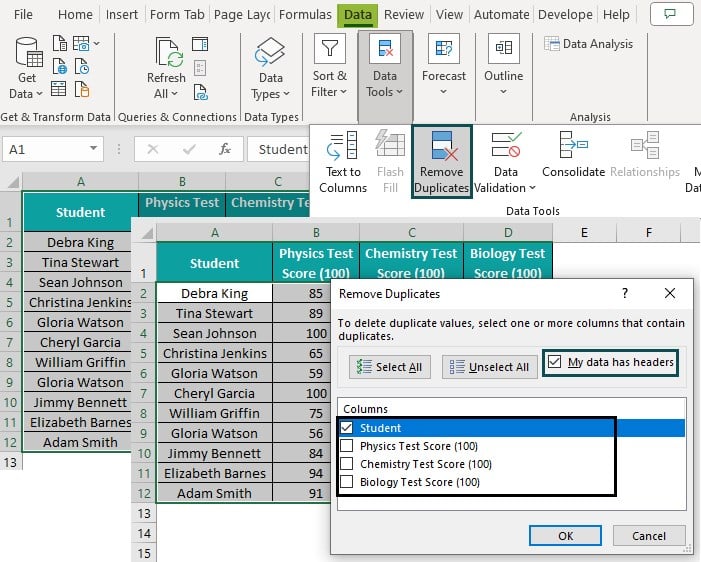Click the formula bar Cancel X icon
701x562 pixels.
pos(153,149)
